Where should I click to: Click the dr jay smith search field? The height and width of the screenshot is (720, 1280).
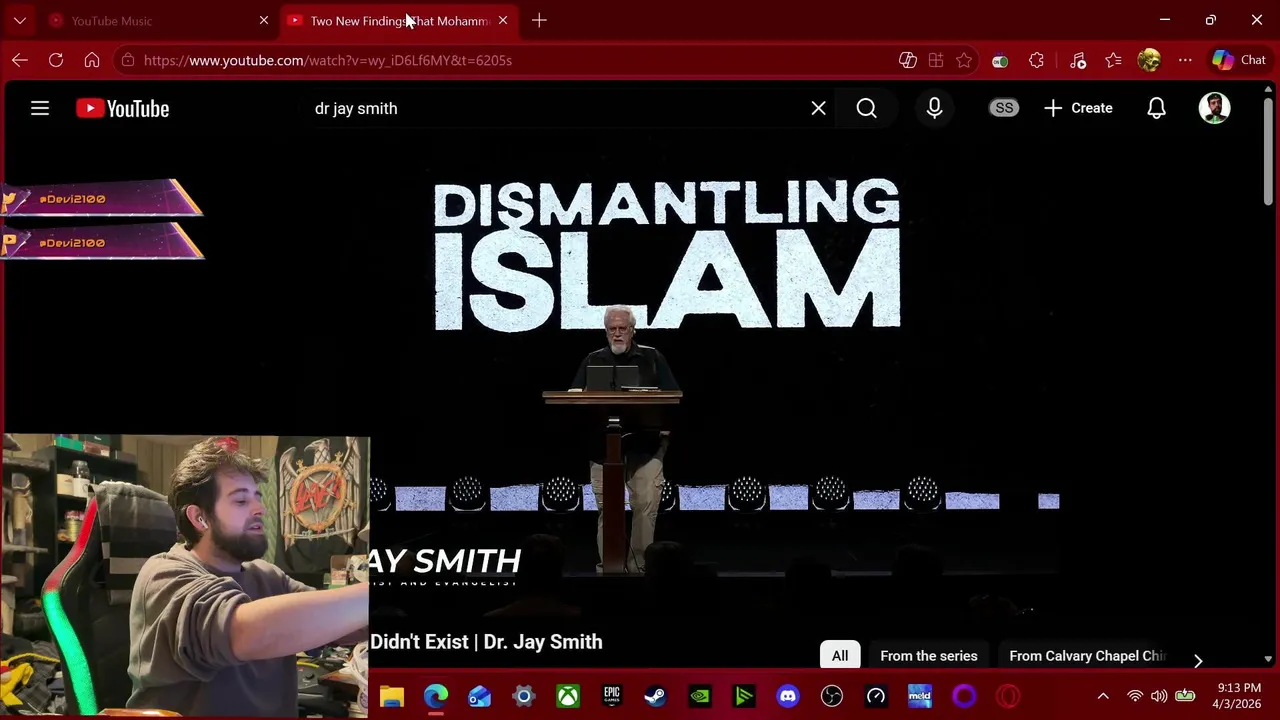(555, 108)
